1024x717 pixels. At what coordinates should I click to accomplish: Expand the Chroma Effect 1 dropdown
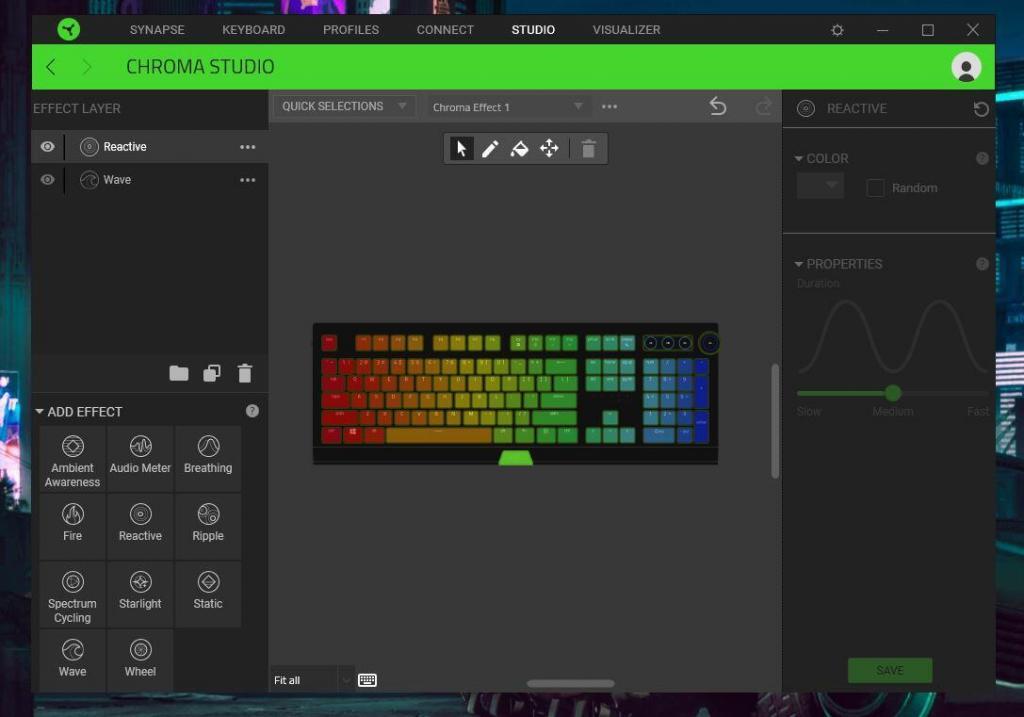coord(507,107)
